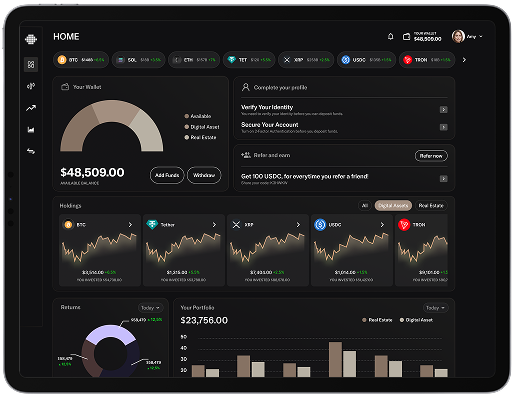
Task: Open the third sidebar icon below the logo
Action: click(31, 86)
